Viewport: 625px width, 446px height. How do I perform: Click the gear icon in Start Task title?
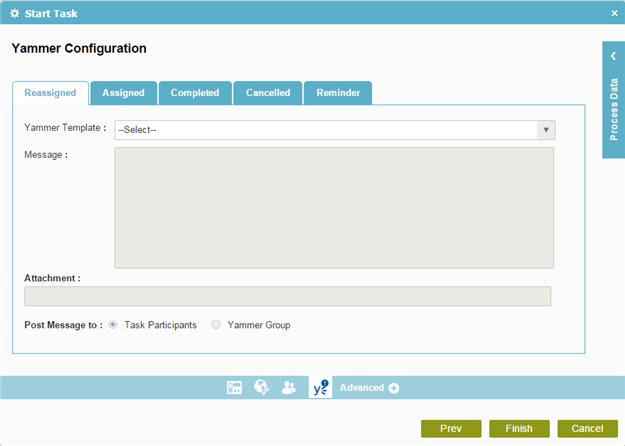tap(15, 14)
